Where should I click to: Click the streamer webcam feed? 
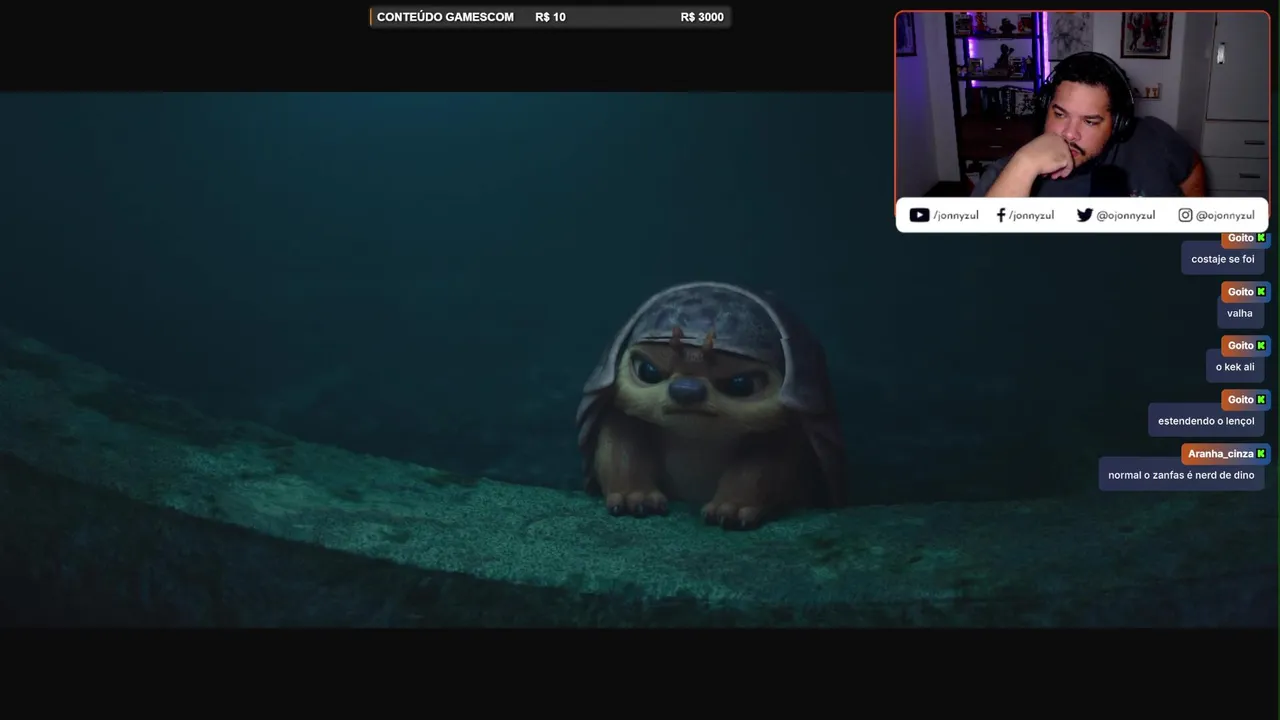[1082, 104]
